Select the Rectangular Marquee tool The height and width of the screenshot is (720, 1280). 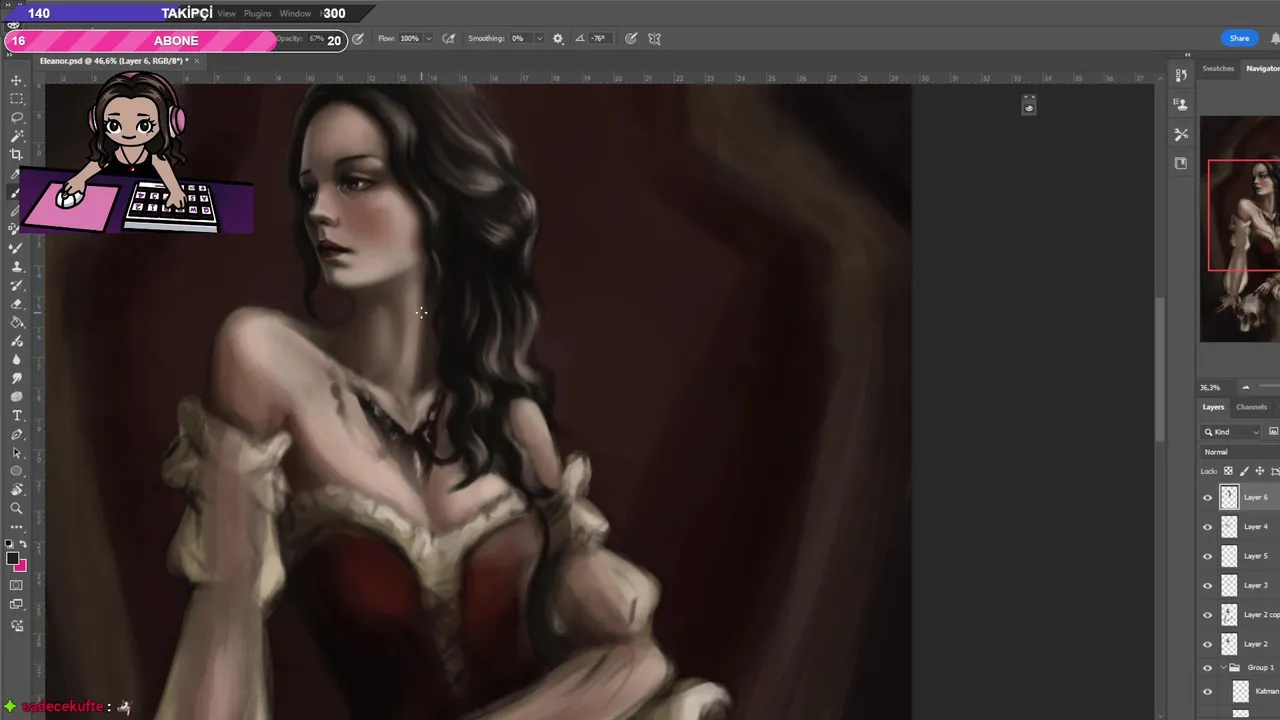point(16,99)
